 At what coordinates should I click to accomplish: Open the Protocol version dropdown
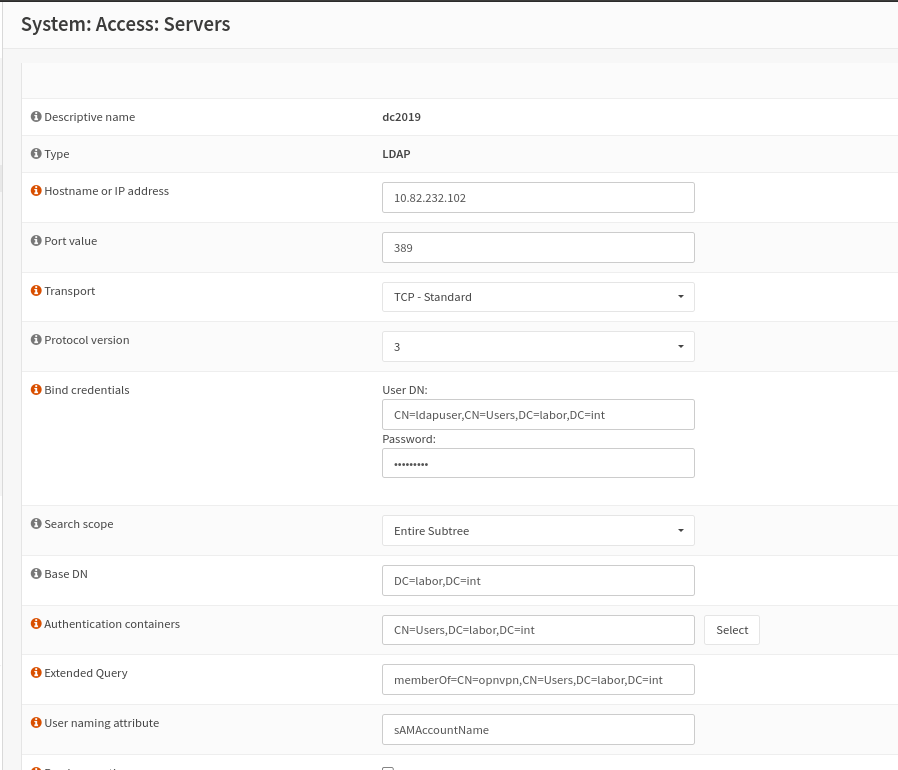538,346
